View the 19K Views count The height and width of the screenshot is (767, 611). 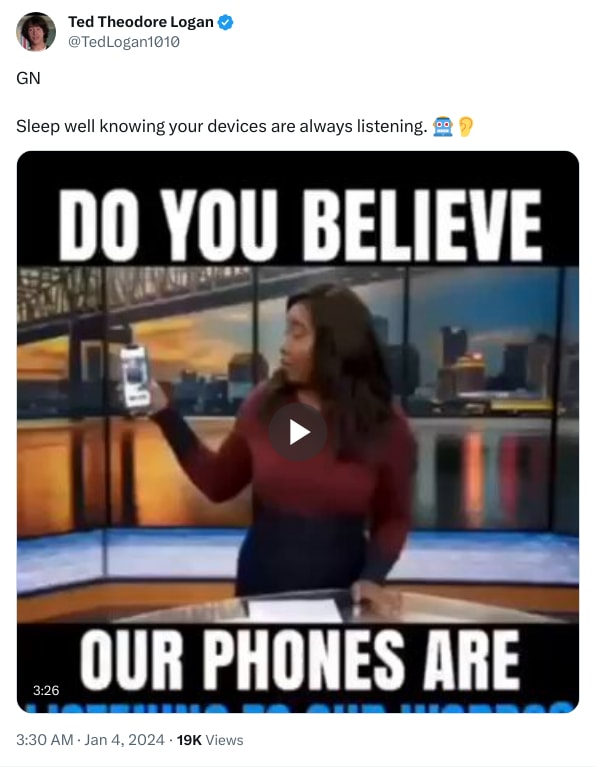coord(210,740)
